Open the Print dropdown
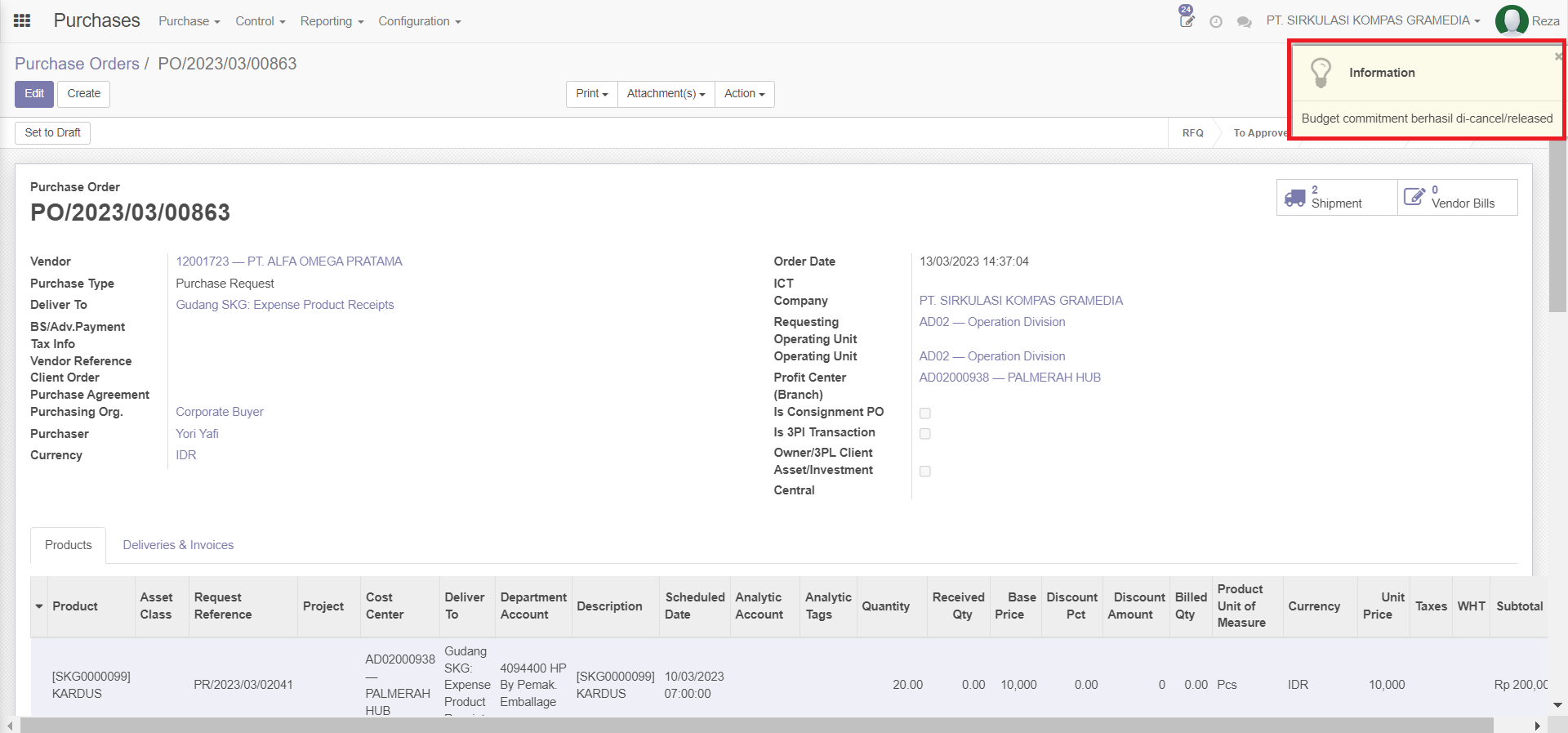1568x733 pixels. pyautogui.click(x=592, y=94)
